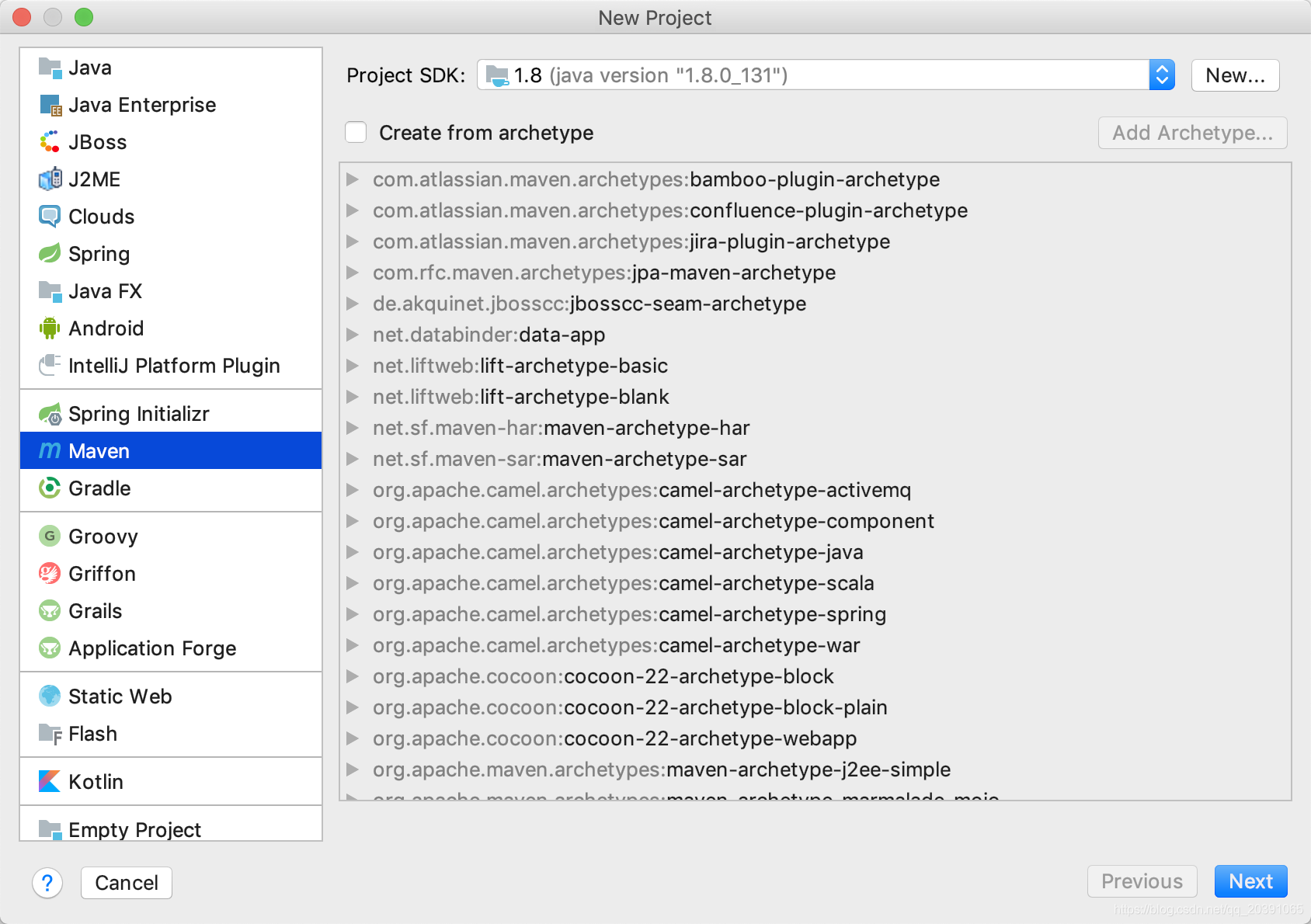The height and width of the screenshot is (924, 1311).
Task: Select camel-archetype-war row
Action: point(815,645)
